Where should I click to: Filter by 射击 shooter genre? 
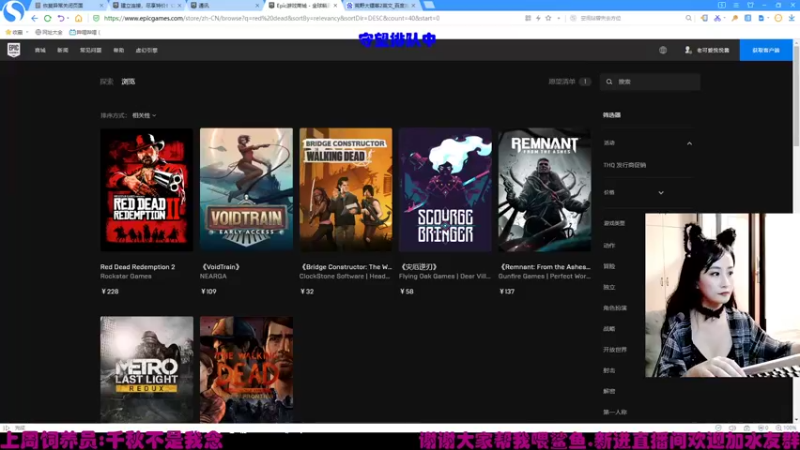[x=609, y=370]
